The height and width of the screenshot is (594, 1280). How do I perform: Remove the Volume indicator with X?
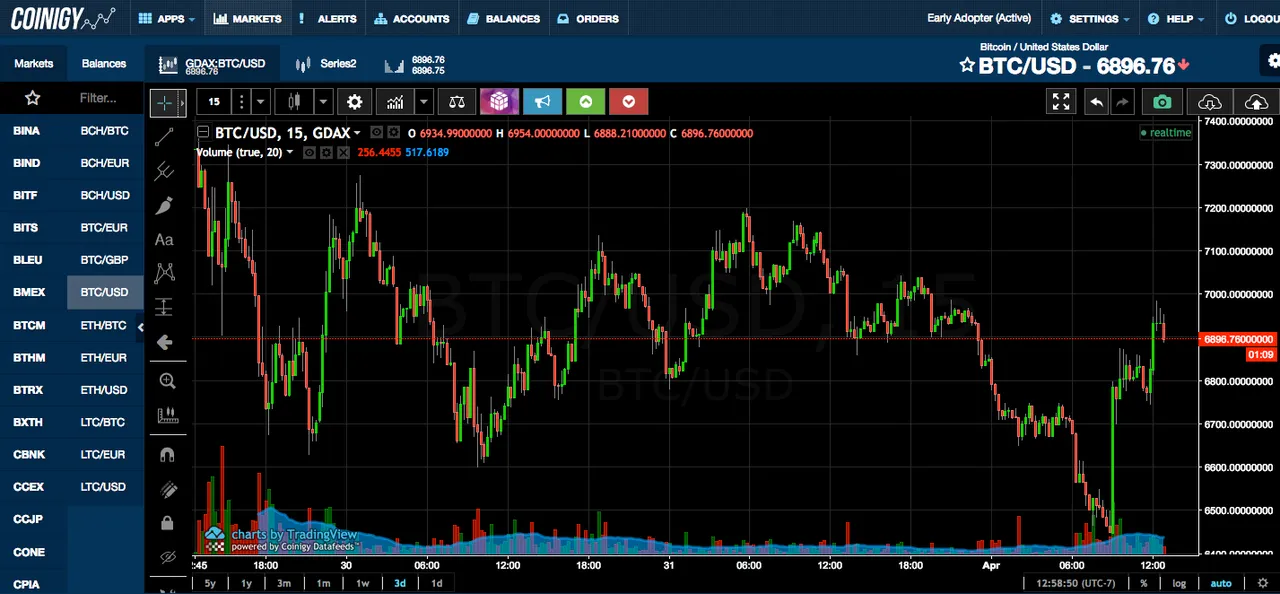pos(344,153)
